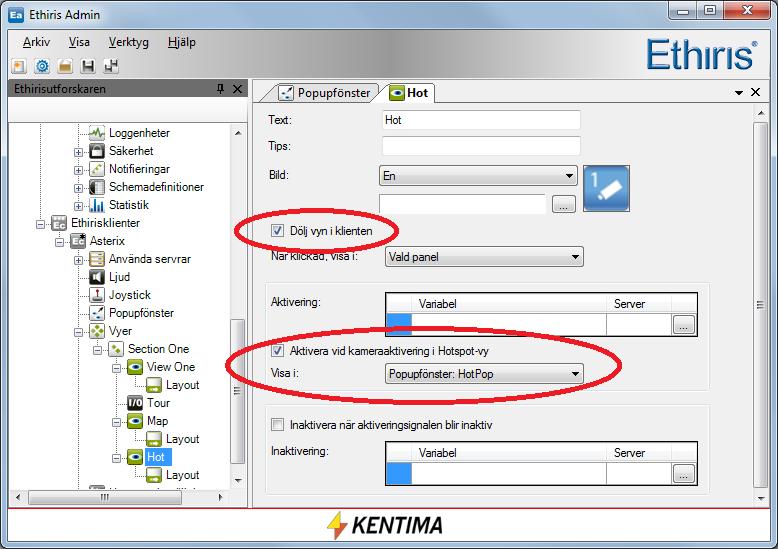Viewport: 778px width, 549px height.
Task: Click the Säkerhet lock icon
Action: pyautogui.click(x=97, y=151)
